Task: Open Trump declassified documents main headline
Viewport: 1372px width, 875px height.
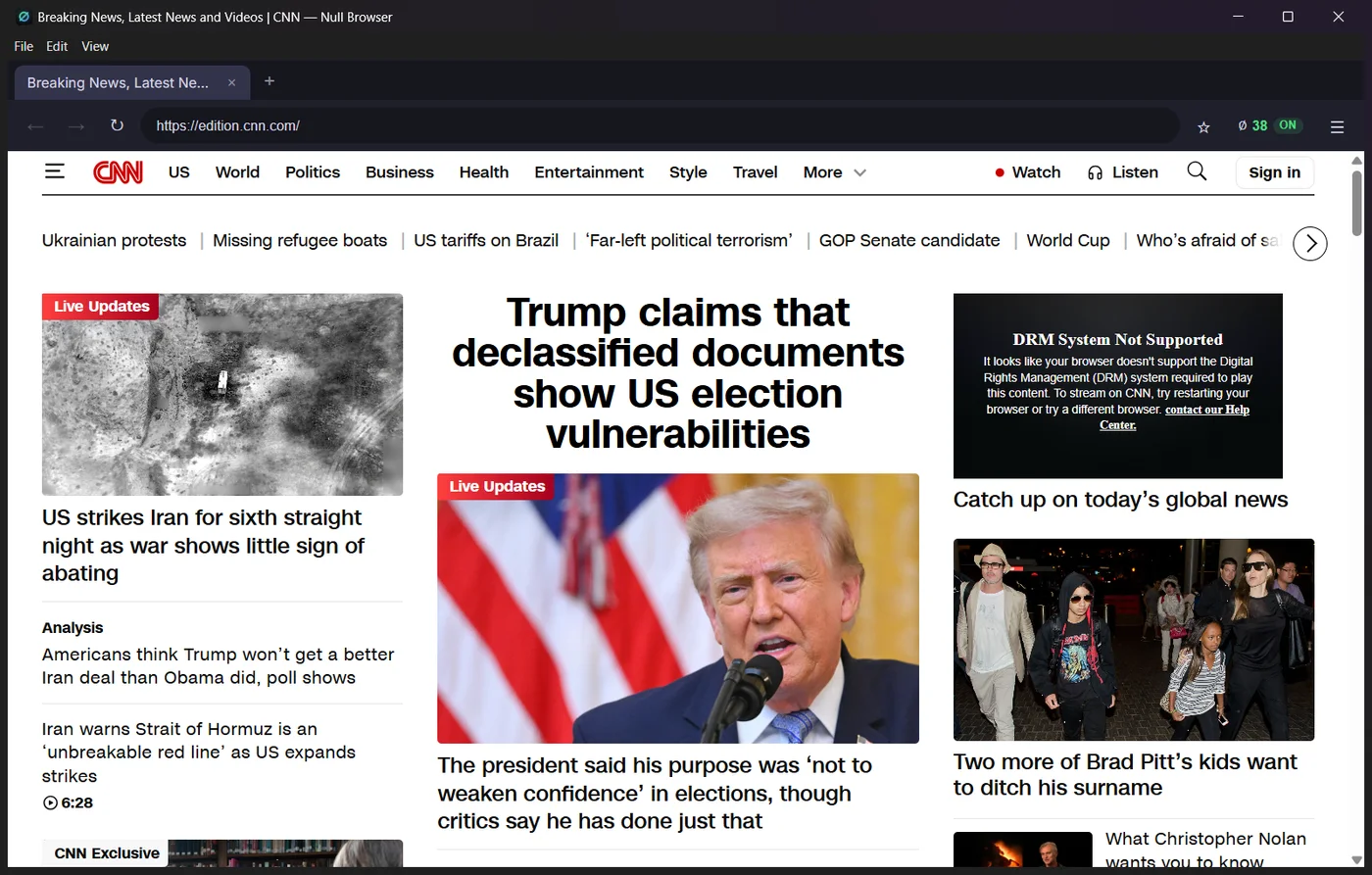Action: [678, 372]
